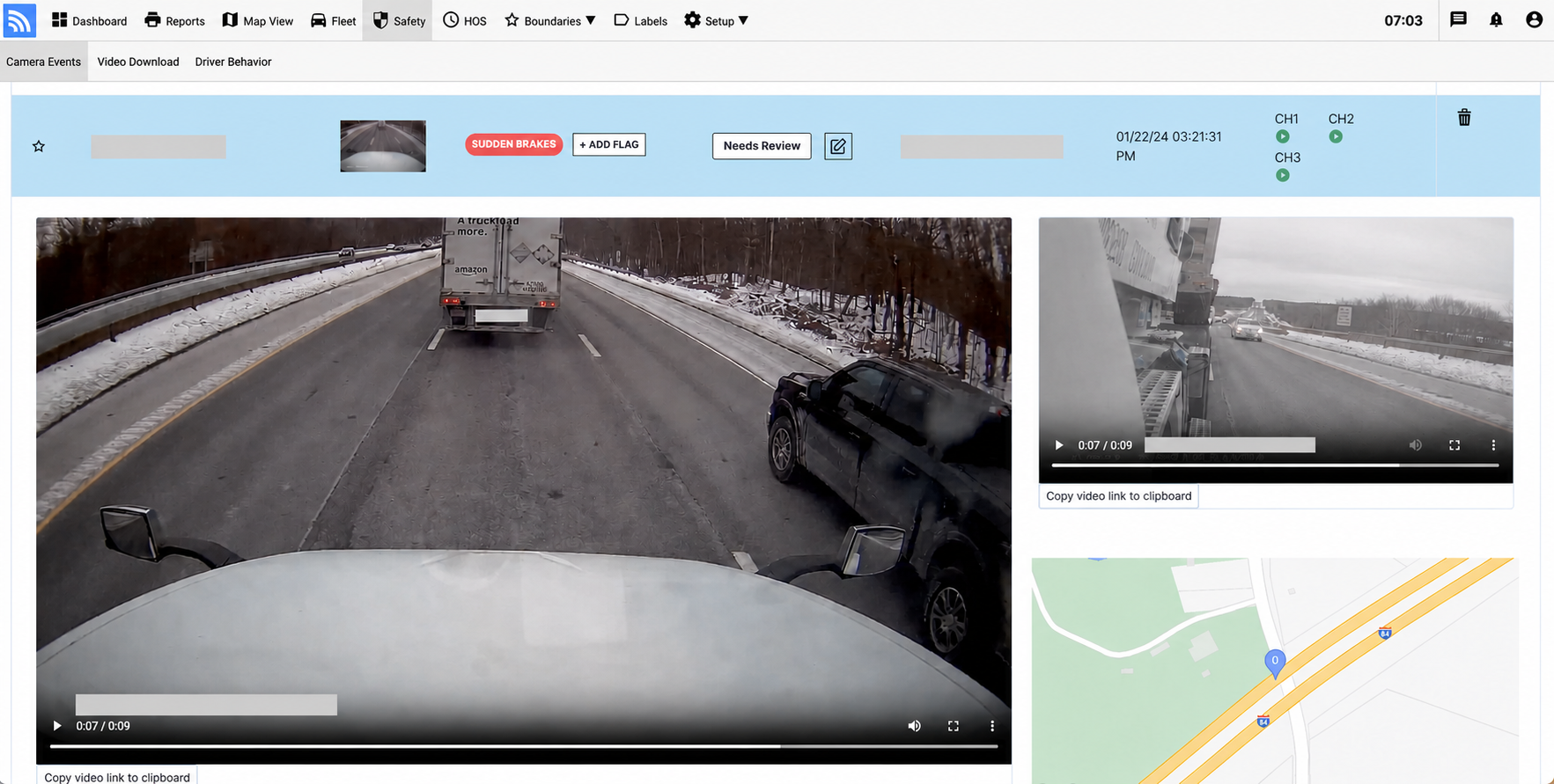This screenshot has height=784, width=1554.
Task: Play the main front camera video
Action: (57, 726)
